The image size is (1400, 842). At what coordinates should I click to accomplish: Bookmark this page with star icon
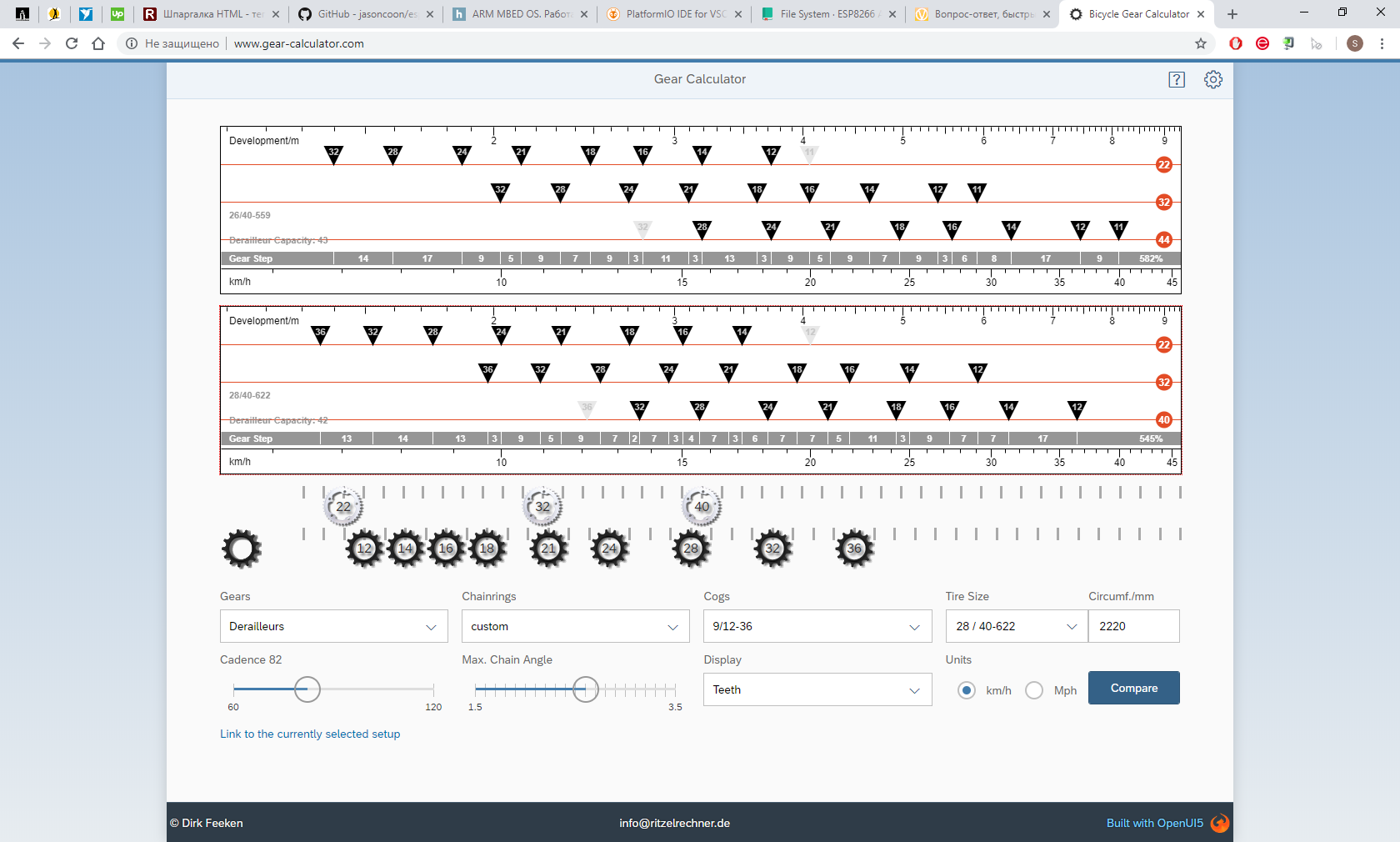[1200, 43]
